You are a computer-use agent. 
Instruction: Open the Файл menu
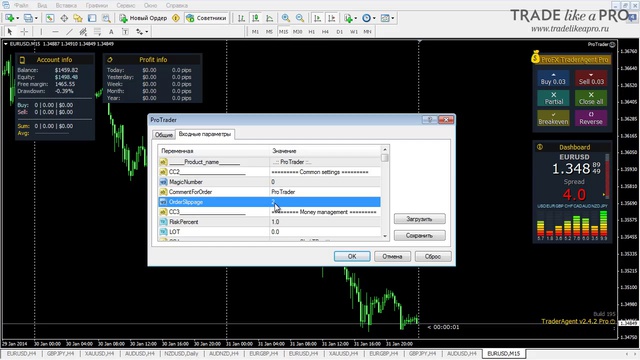click(21, 5)
